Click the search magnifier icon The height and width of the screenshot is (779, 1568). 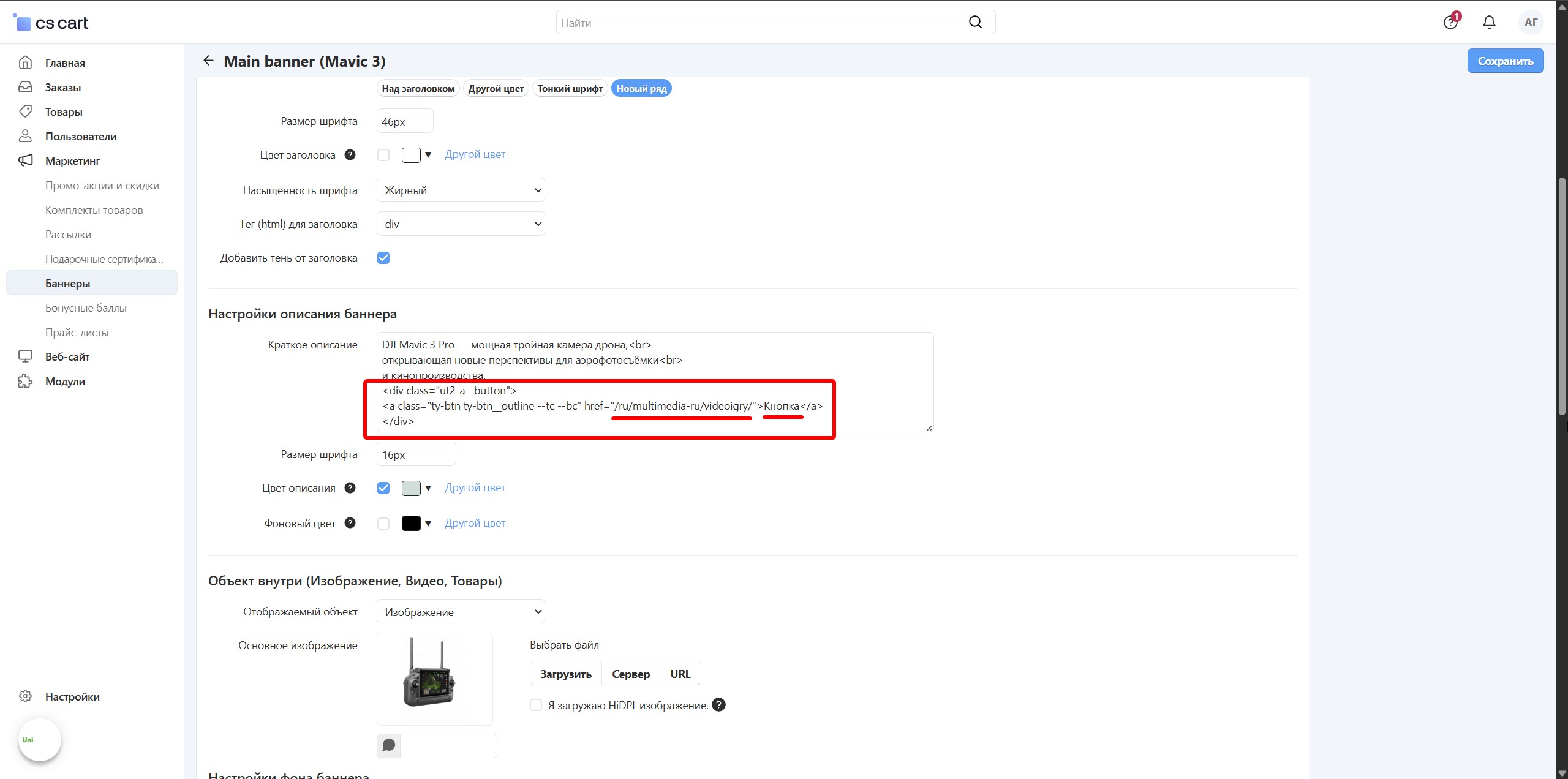point(975,23)
